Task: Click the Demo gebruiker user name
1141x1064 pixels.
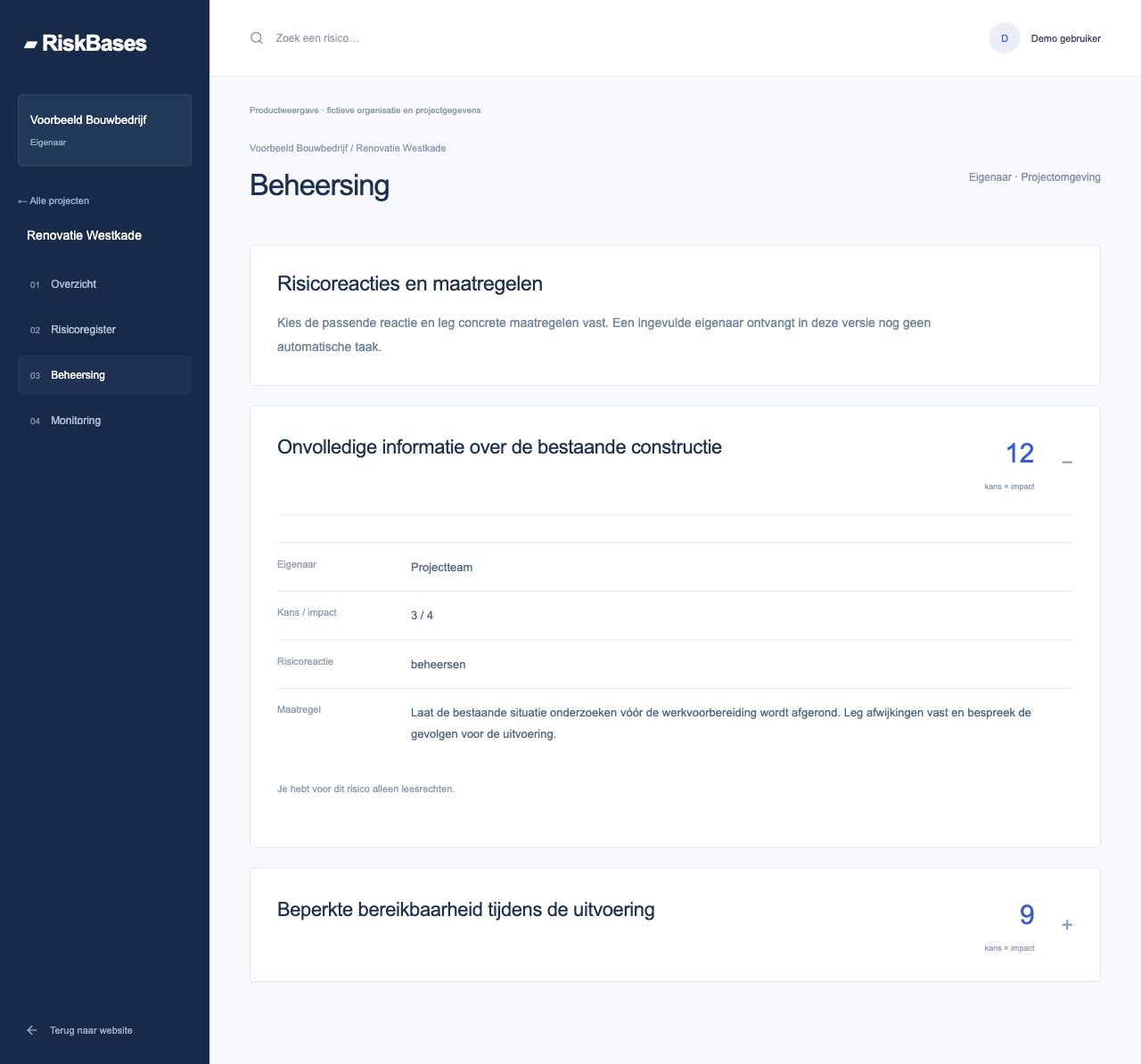Action: (x=1065, y=38)
